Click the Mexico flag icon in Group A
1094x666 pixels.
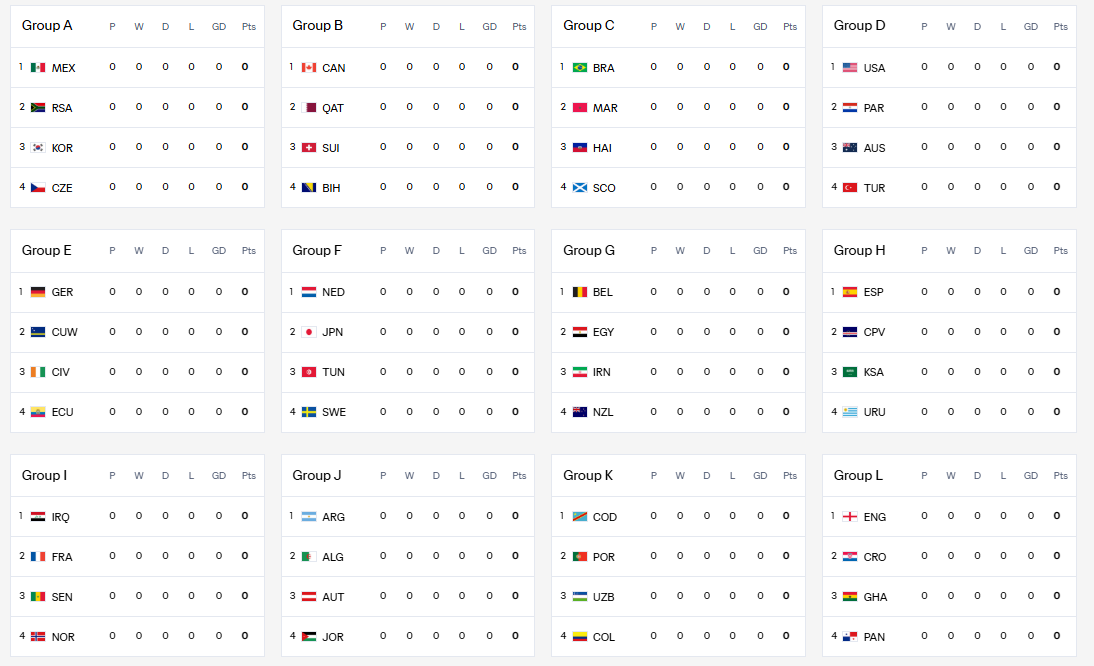39,68
